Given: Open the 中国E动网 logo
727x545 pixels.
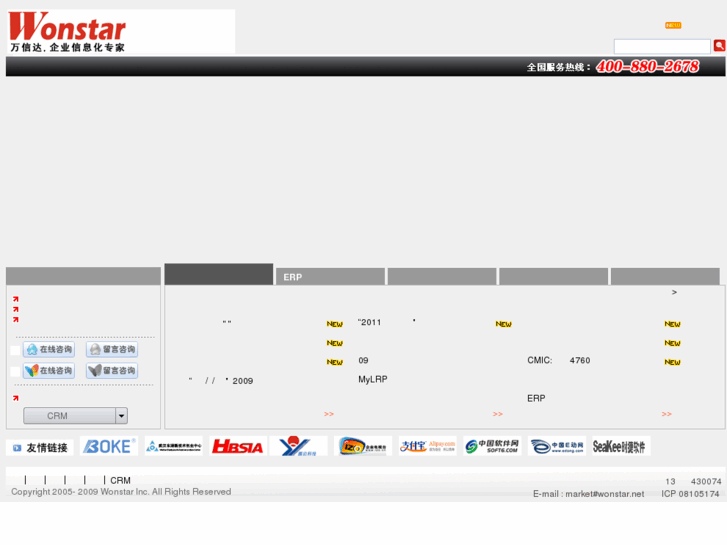Looking at the screenshot, I should tap(557, 446).
